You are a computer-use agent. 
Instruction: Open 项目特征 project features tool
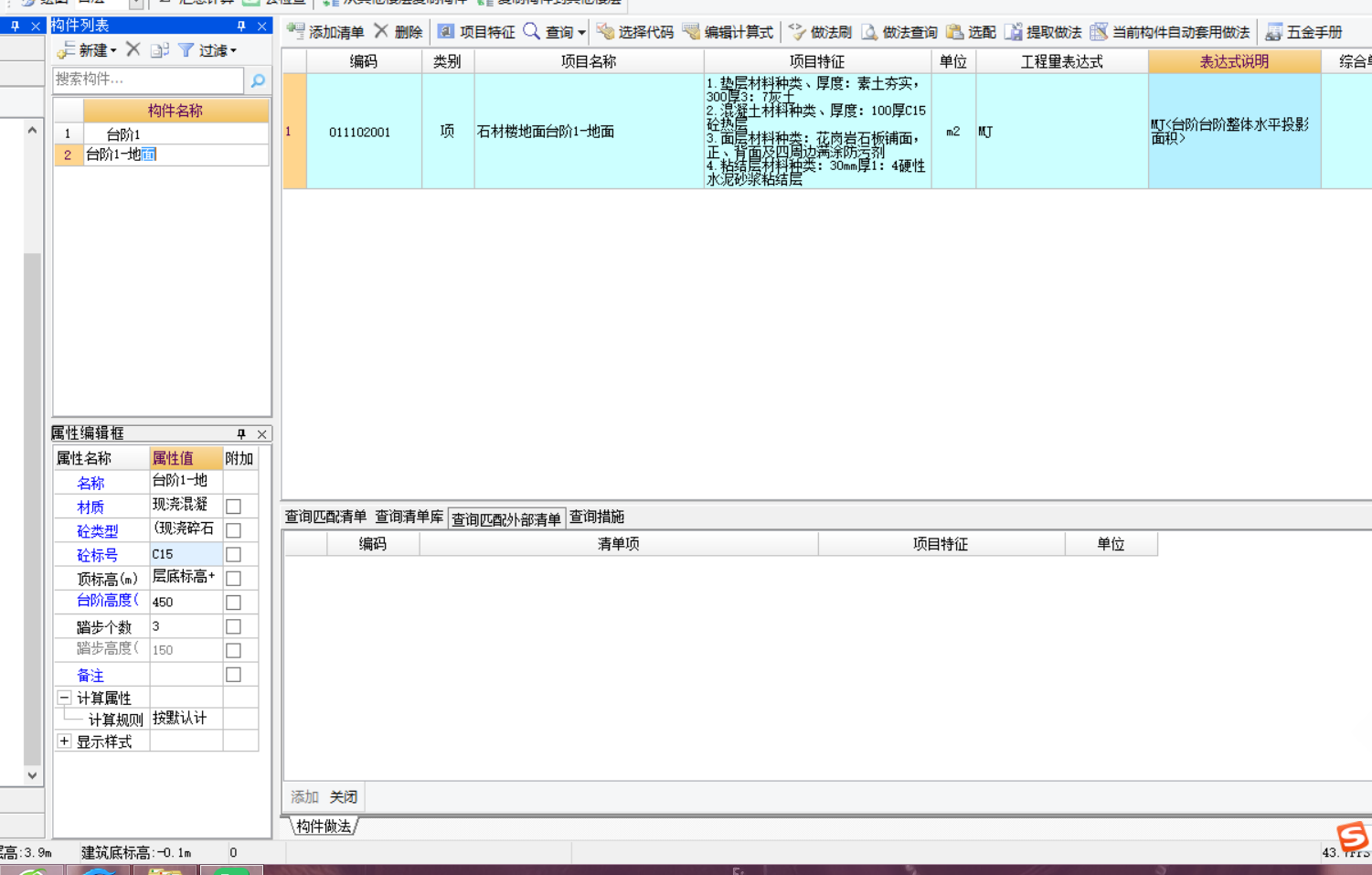[x=476, y=32]
